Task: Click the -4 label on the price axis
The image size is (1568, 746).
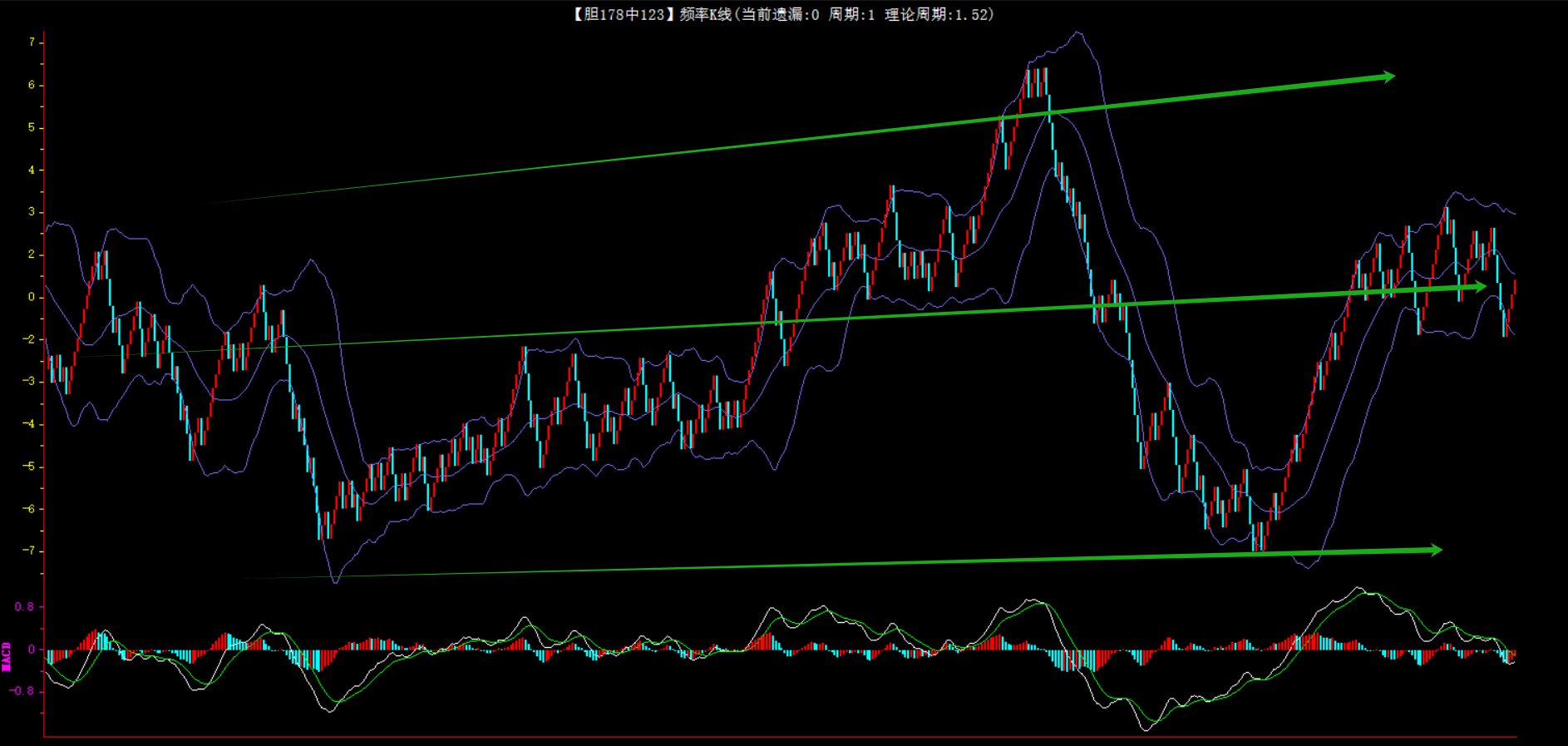Action: (x=29, y=424)
